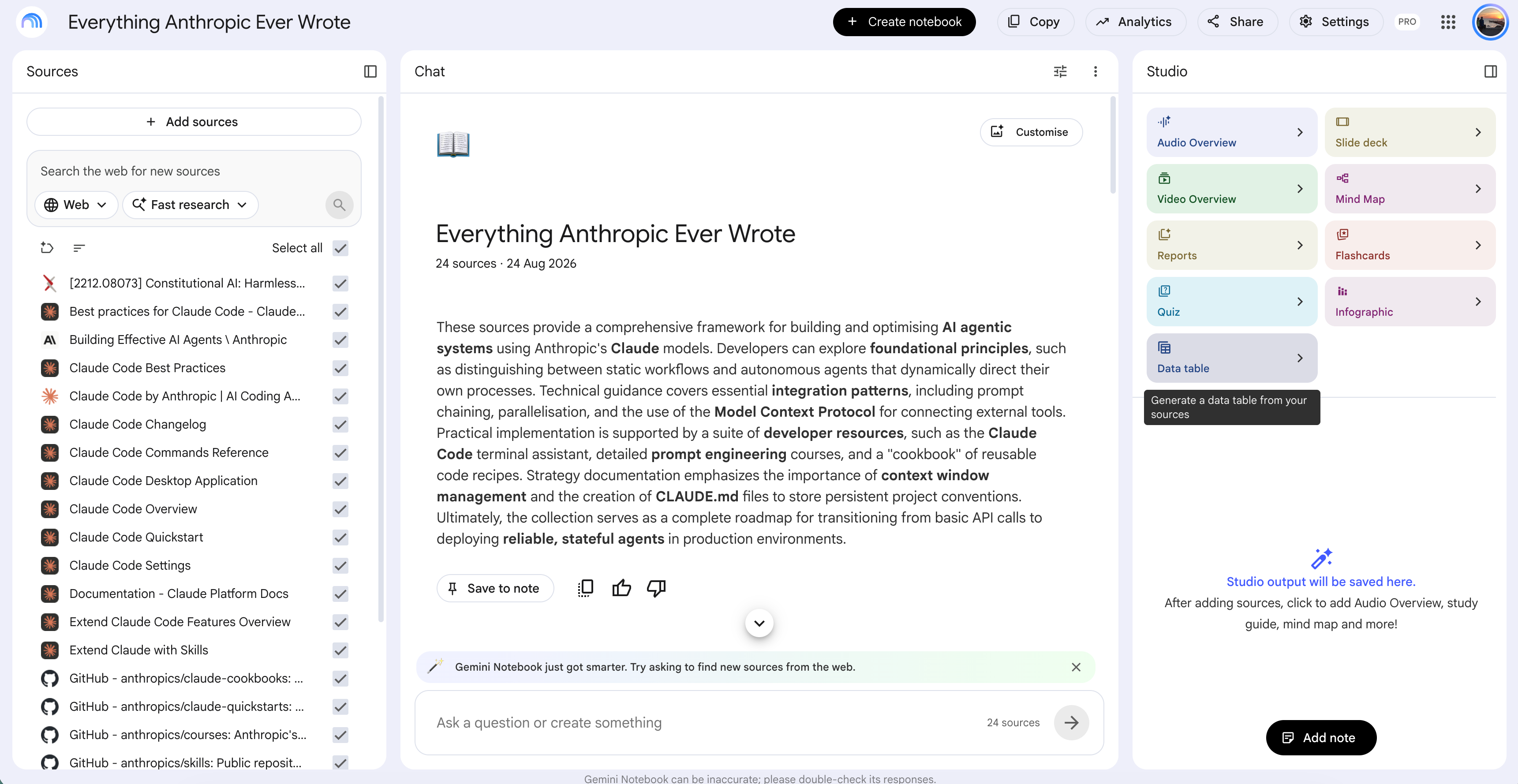Open notebook Settings
Image resolution: width=1518 pixels, height=784 pixels.
(x=1335, y=22)
